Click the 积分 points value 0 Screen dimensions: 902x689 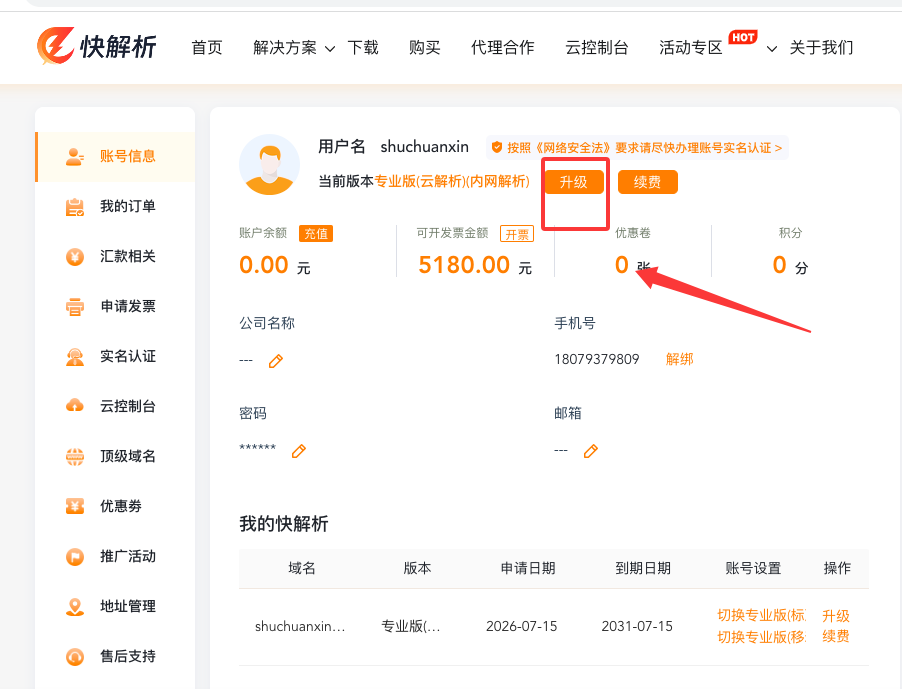779,265
